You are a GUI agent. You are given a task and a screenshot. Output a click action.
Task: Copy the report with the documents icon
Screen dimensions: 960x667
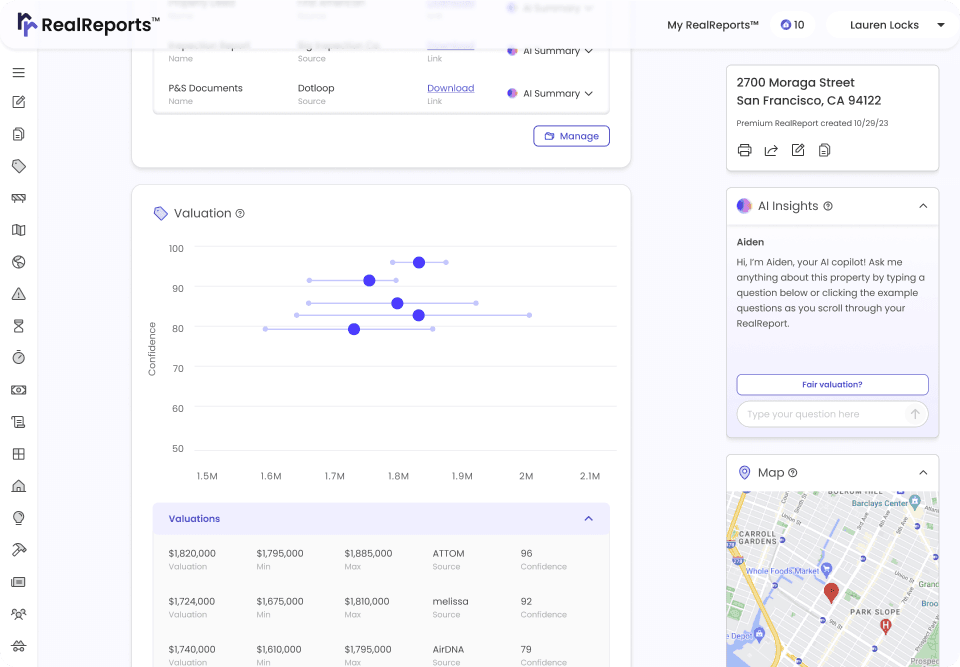824,149
